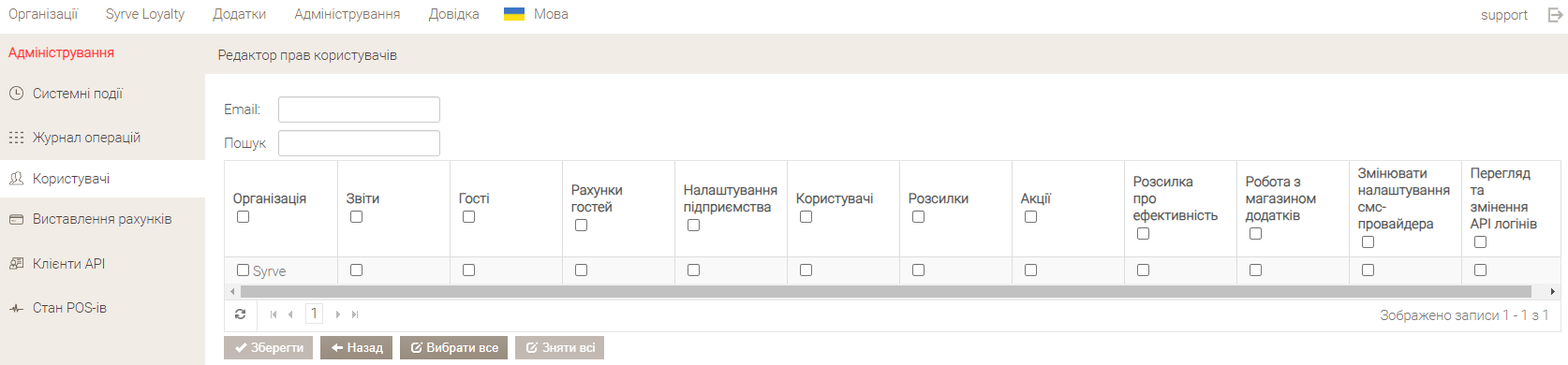
Task: Expand the Довідка menu
Action: pyautogui.click(x=453, y=14)
